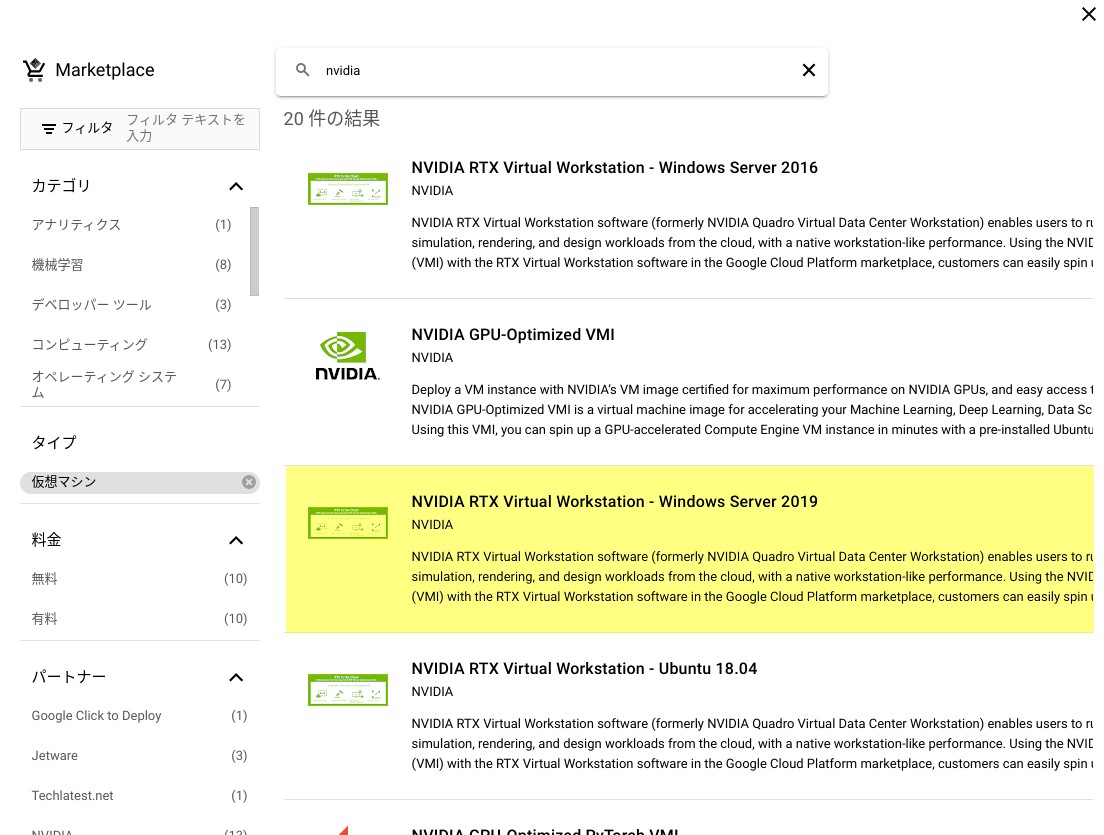Collapse the カテゴリ section
The image size is (1104, 835).
click(236, 187)
